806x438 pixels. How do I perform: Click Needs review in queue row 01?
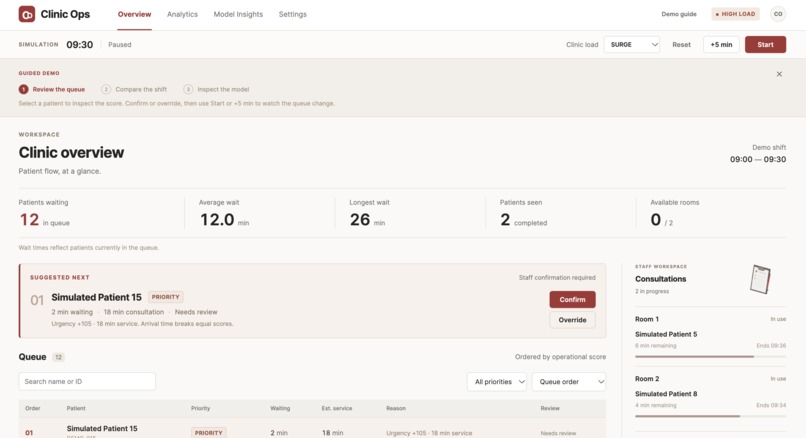558,433
